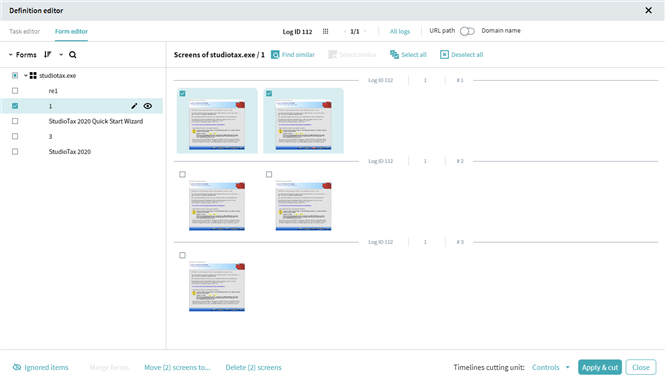Collapse the Forms panel chevron
The height and width of the screenshot is (383, 665).
(11, 55)
